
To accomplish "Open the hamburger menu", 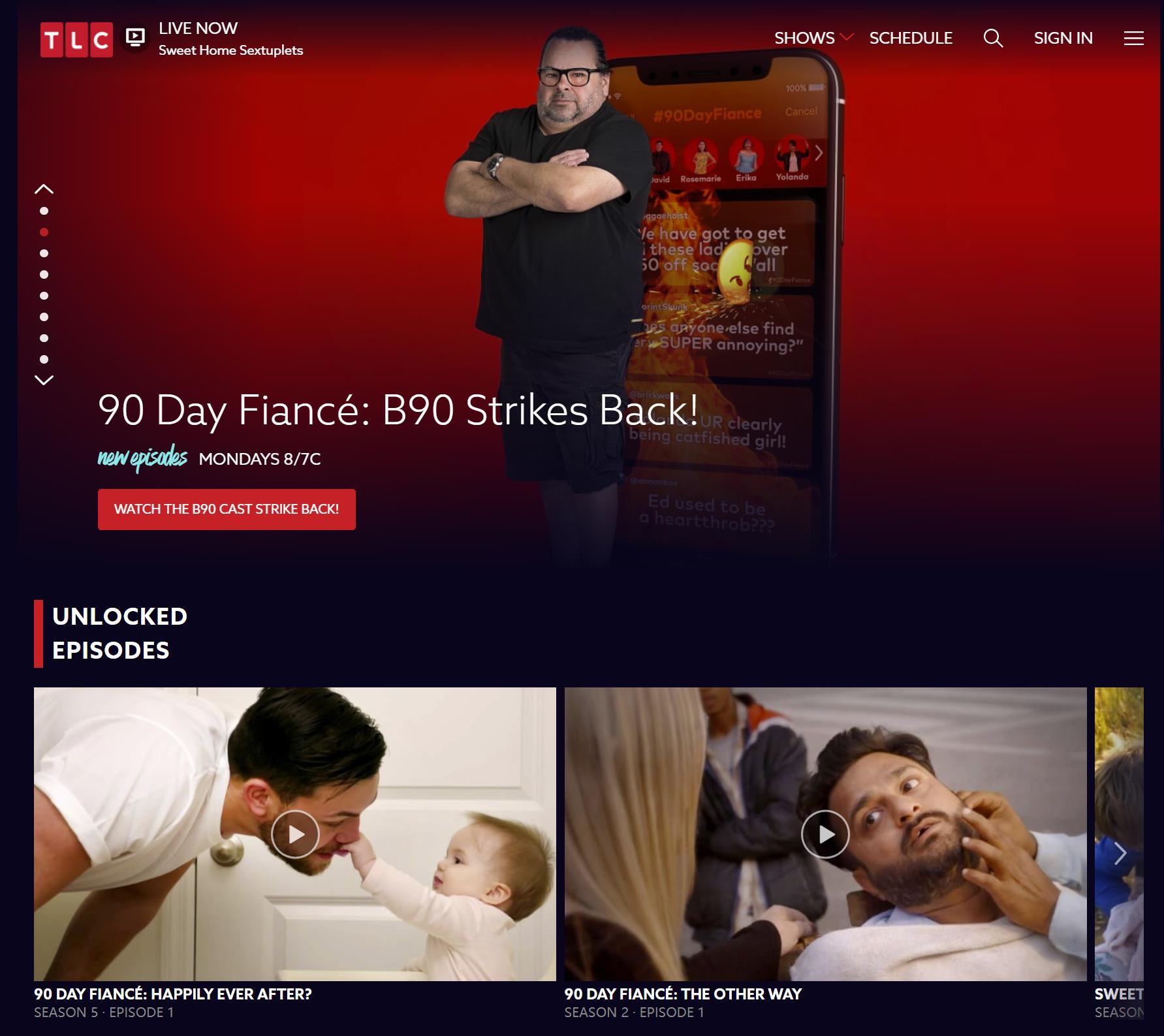I will 1133,39.
